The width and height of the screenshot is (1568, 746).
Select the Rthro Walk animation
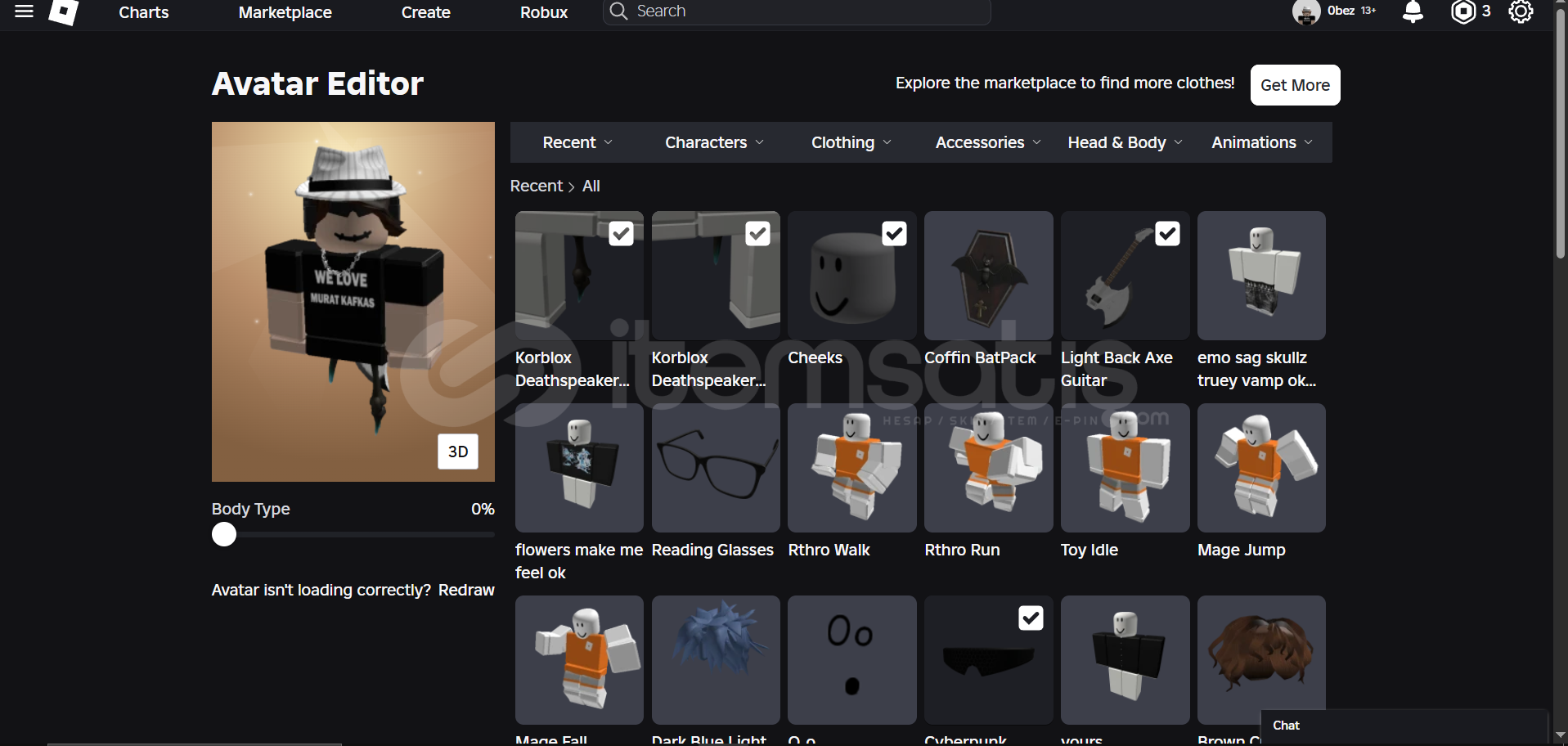(x=852, y=468)
